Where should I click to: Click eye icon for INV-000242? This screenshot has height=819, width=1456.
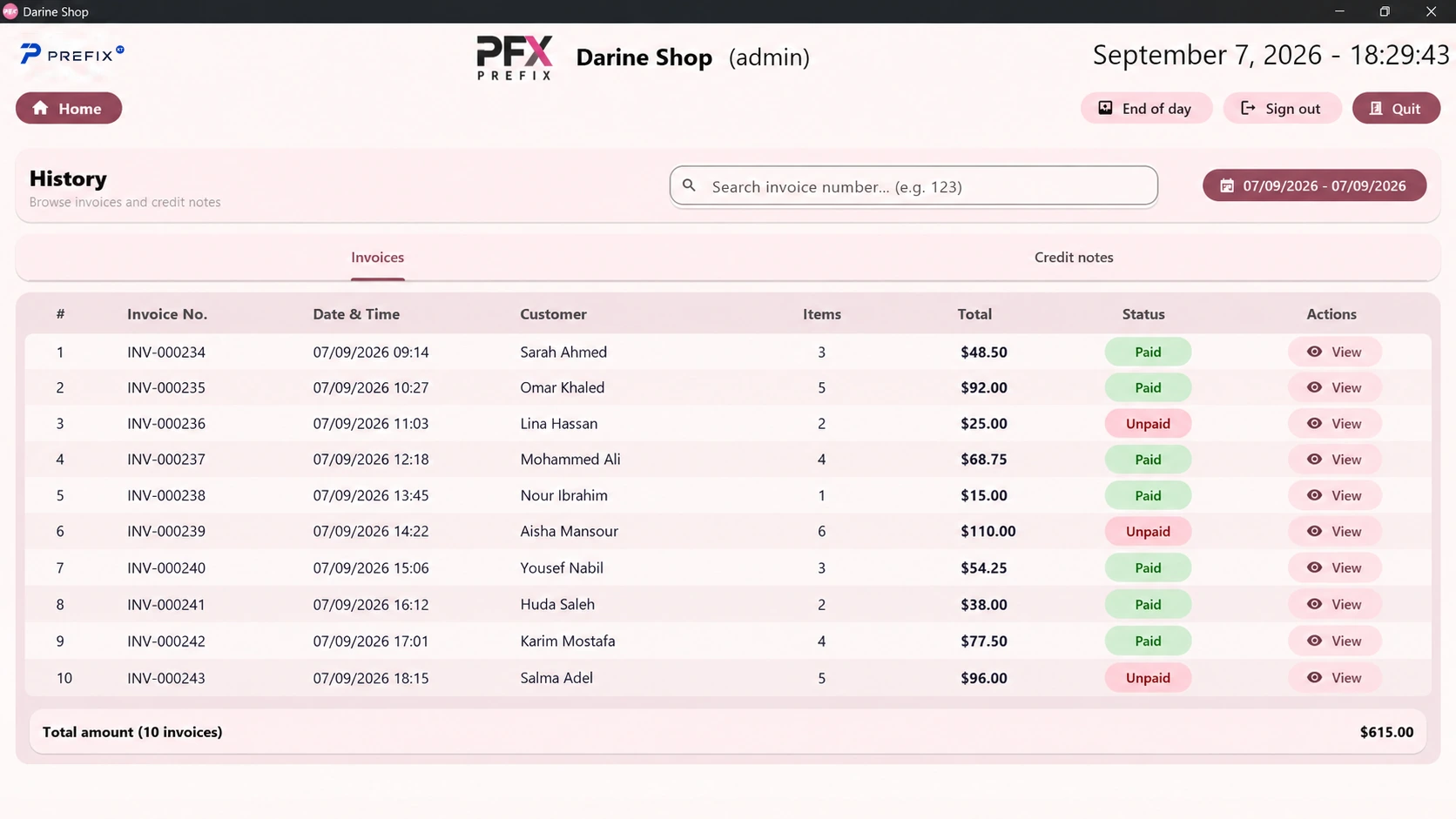(x=1314, y=641)
